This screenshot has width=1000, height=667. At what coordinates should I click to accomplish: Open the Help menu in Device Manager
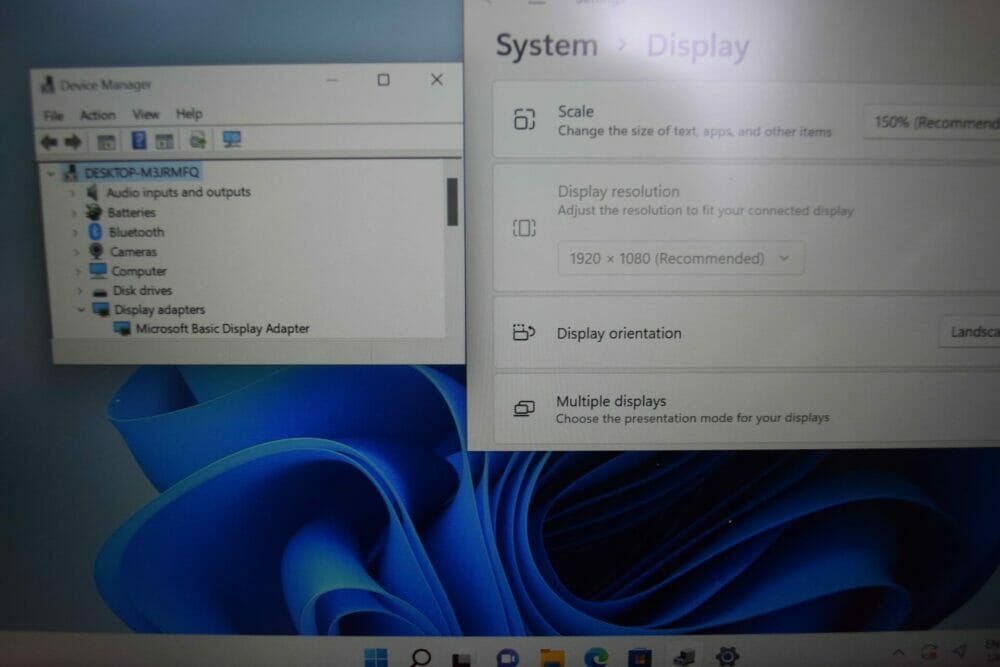pos(189,114)
